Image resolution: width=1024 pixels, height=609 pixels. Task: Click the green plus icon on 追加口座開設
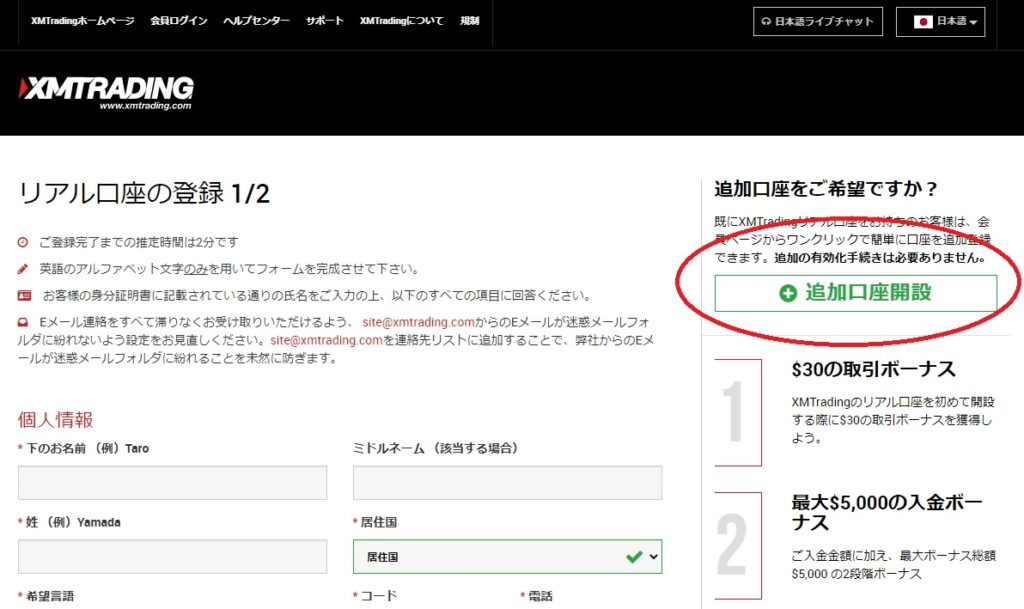(788, 293)
